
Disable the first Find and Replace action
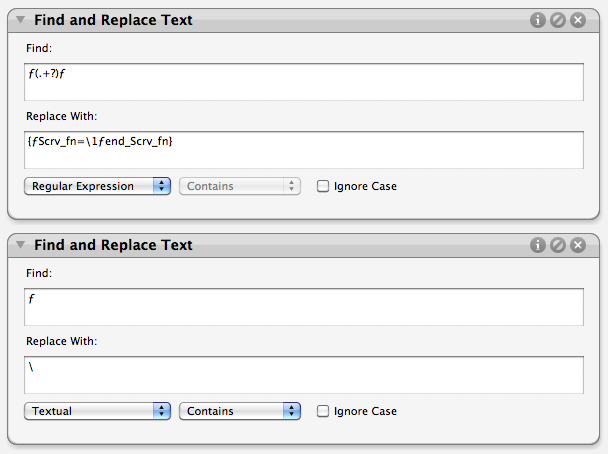pos(558,20)
